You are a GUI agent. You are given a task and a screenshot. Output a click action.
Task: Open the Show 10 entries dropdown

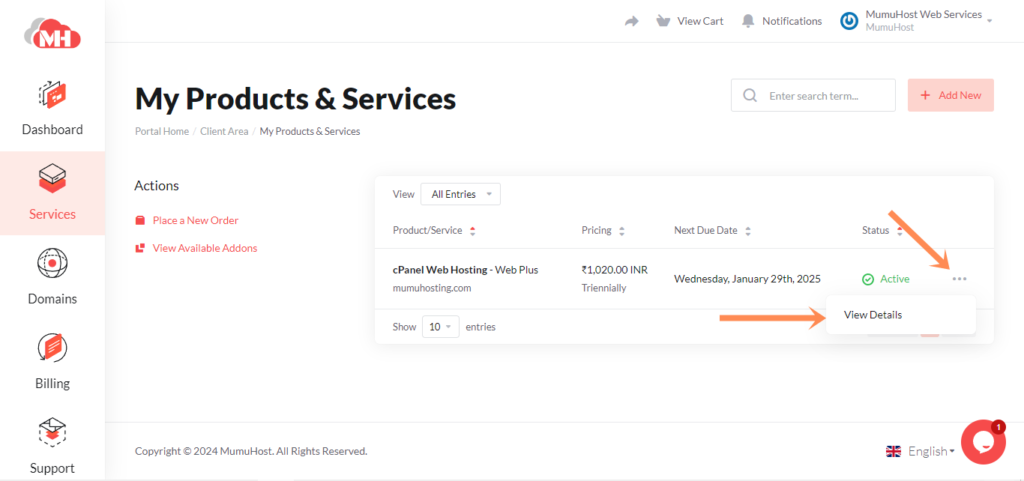coord(439,327)
